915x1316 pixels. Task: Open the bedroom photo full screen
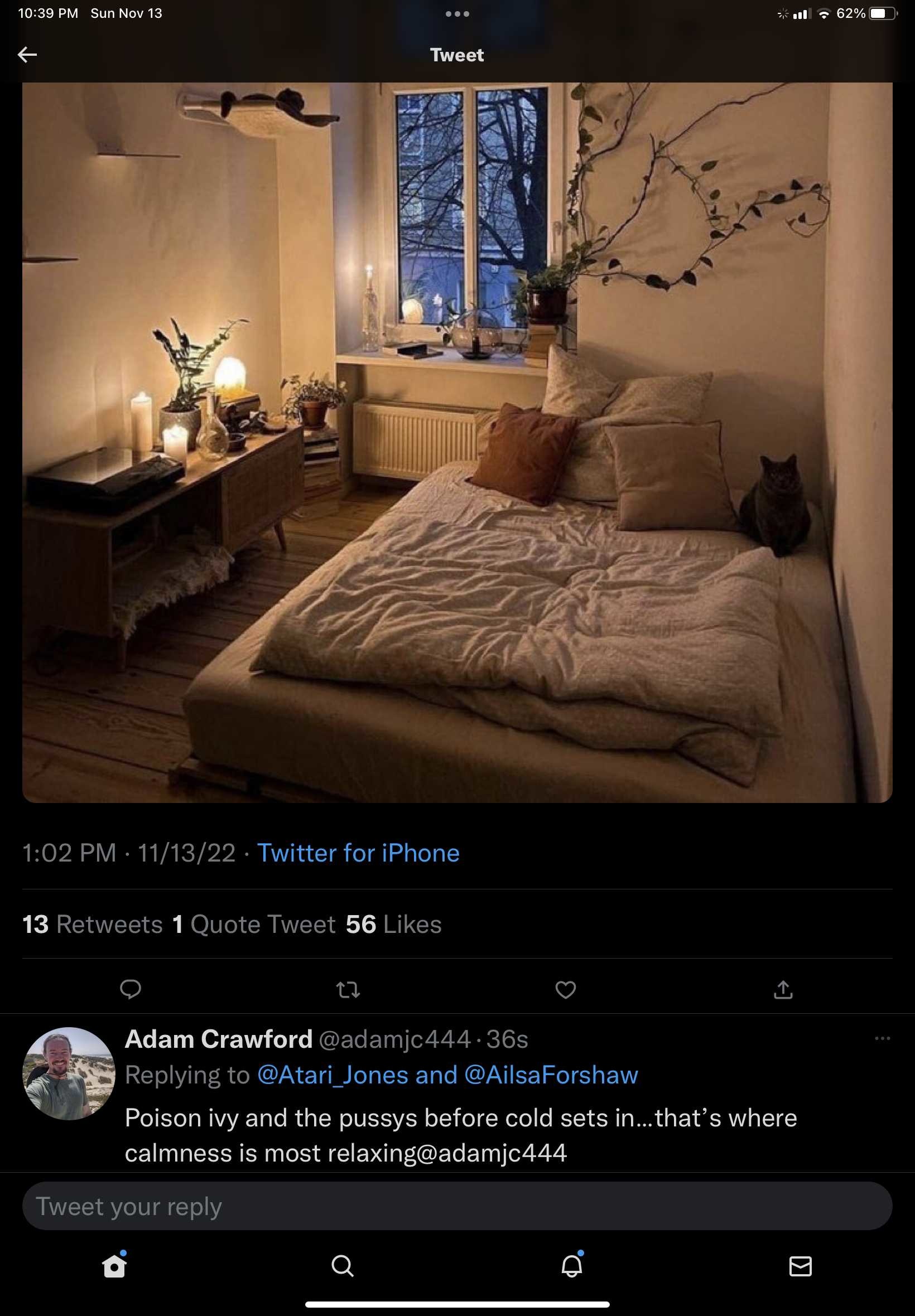[457, 442]
